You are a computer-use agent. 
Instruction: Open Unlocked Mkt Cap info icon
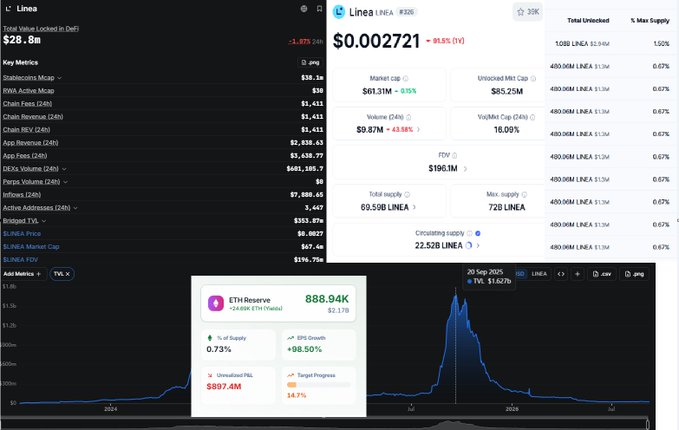coord(533,78)
